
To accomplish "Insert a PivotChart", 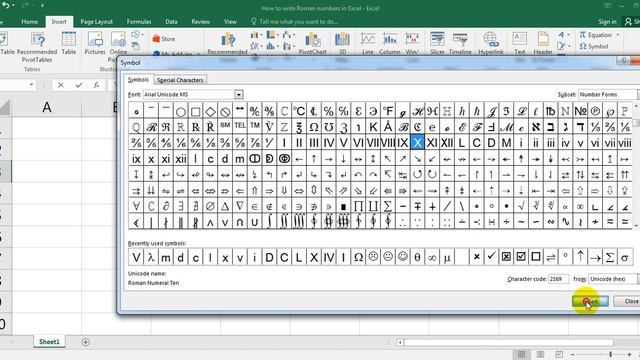I will click(312, 44).
